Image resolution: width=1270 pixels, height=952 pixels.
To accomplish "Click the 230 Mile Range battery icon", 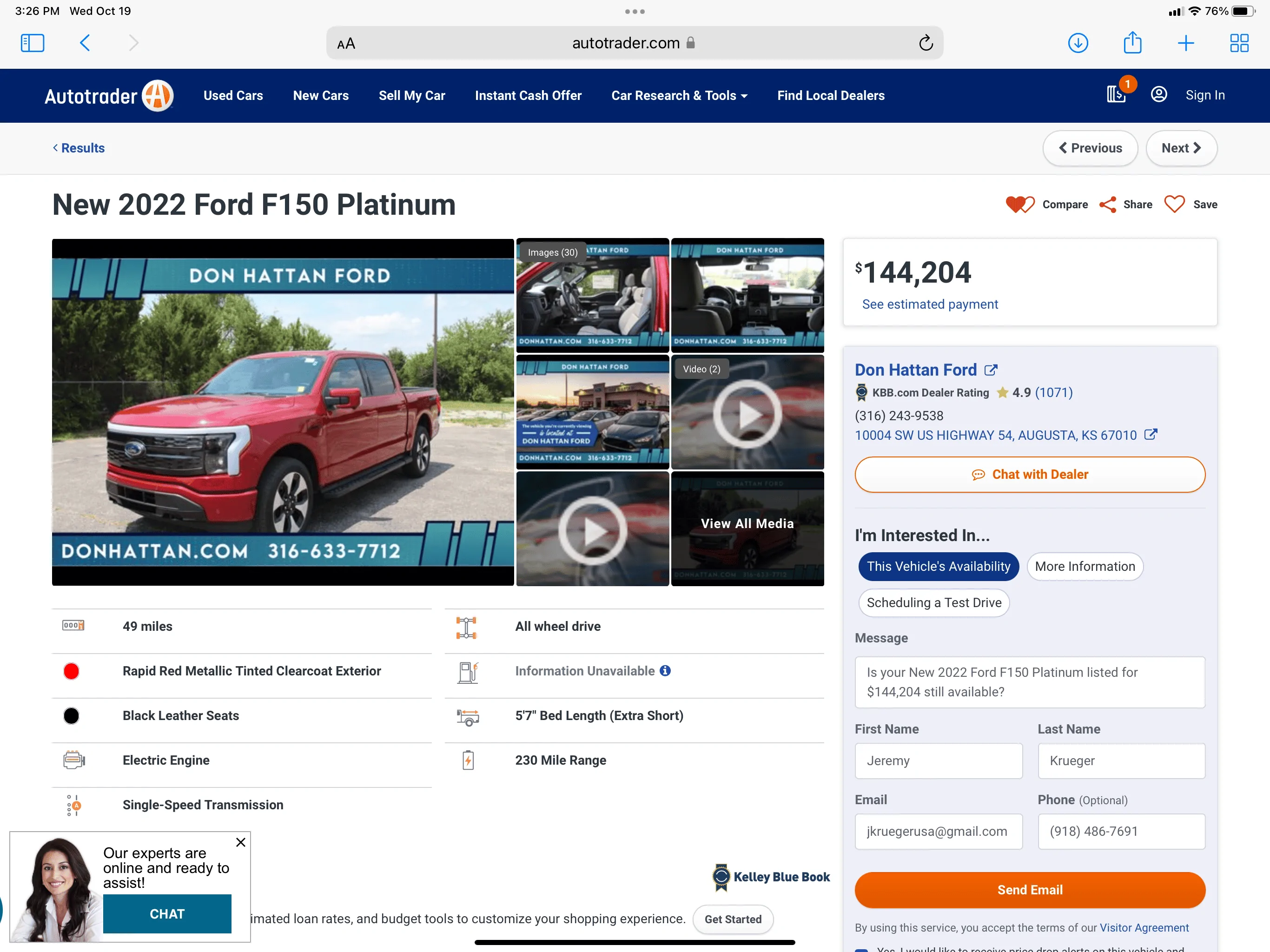I will [x=468, y=760].
